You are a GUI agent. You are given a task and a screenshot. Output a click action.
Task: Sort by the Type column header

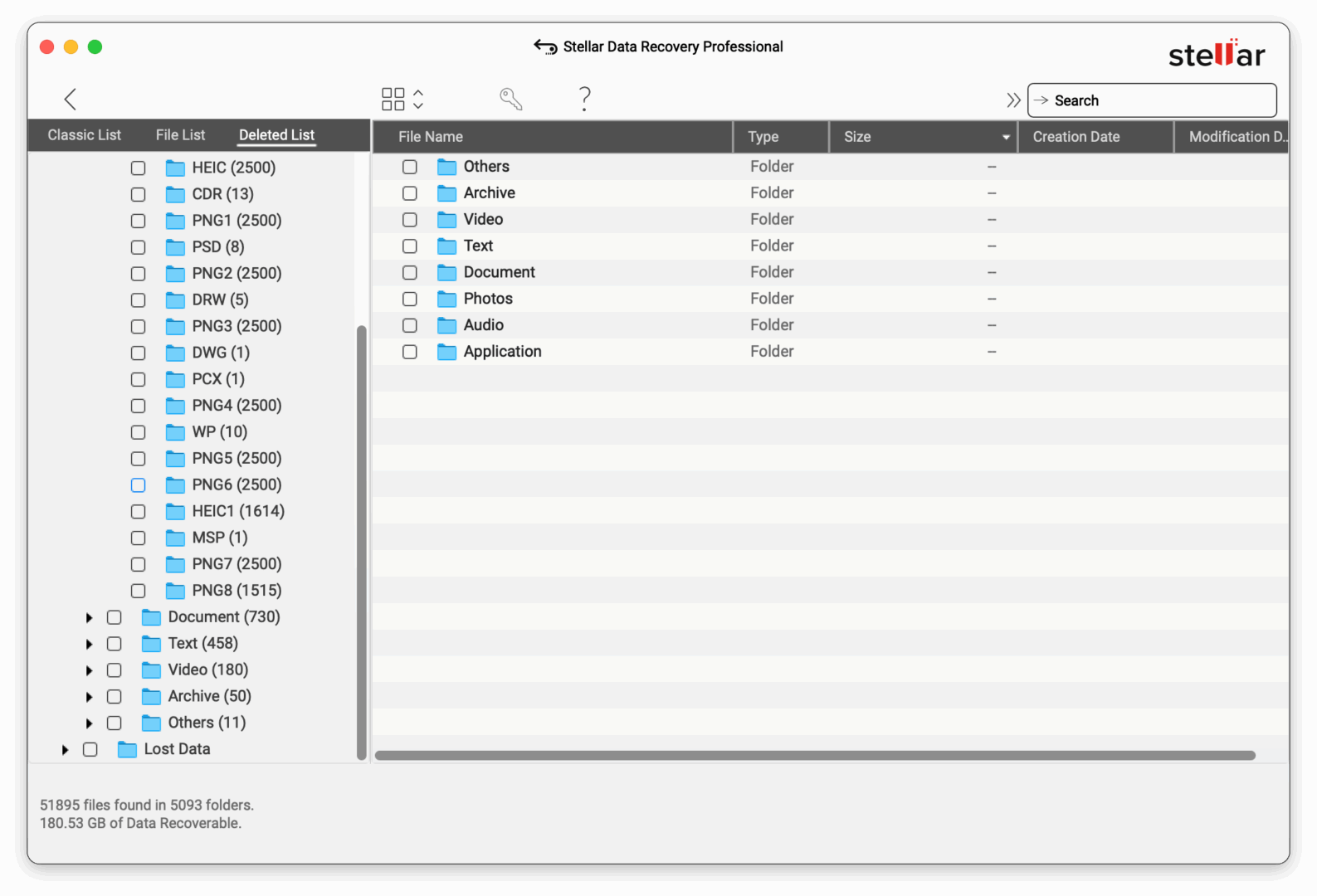tap(781, 137)
